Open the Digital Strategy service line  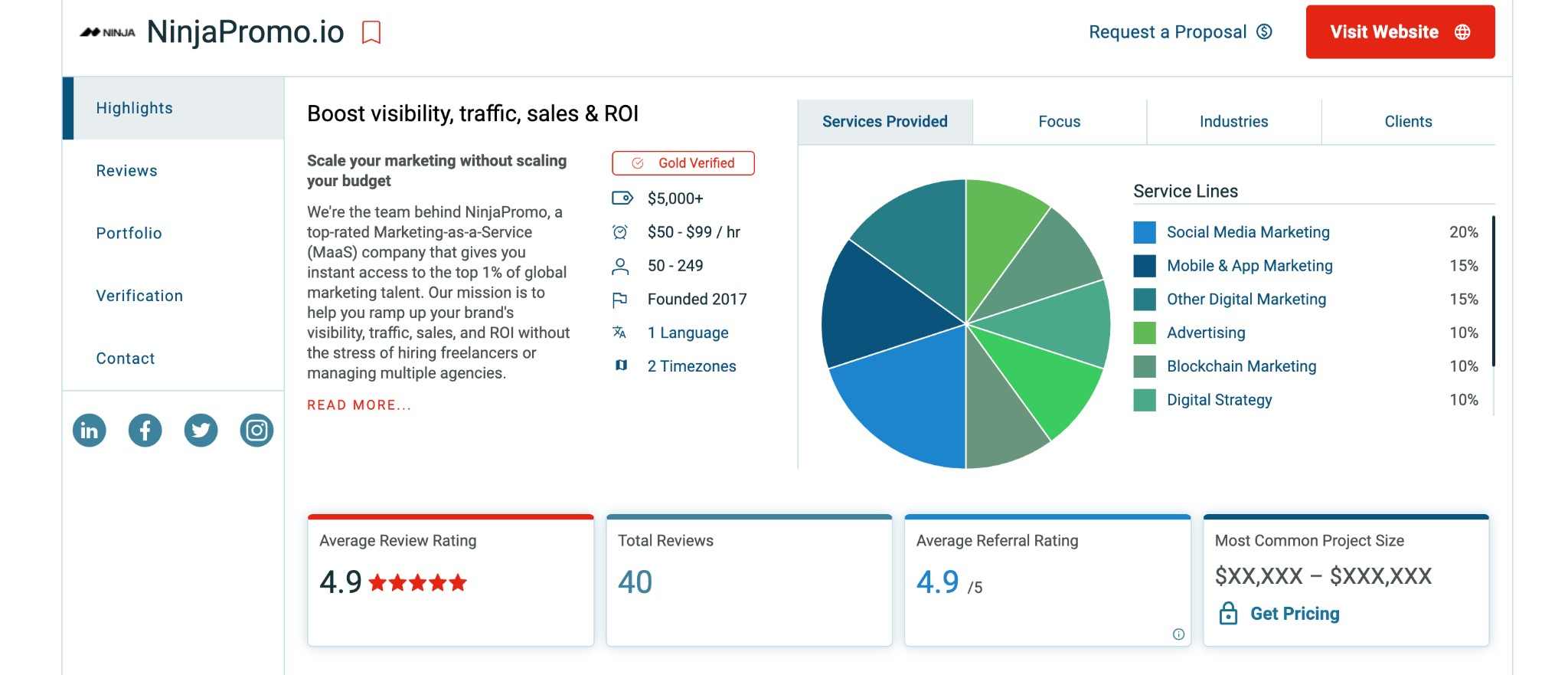click(1219, 400)
